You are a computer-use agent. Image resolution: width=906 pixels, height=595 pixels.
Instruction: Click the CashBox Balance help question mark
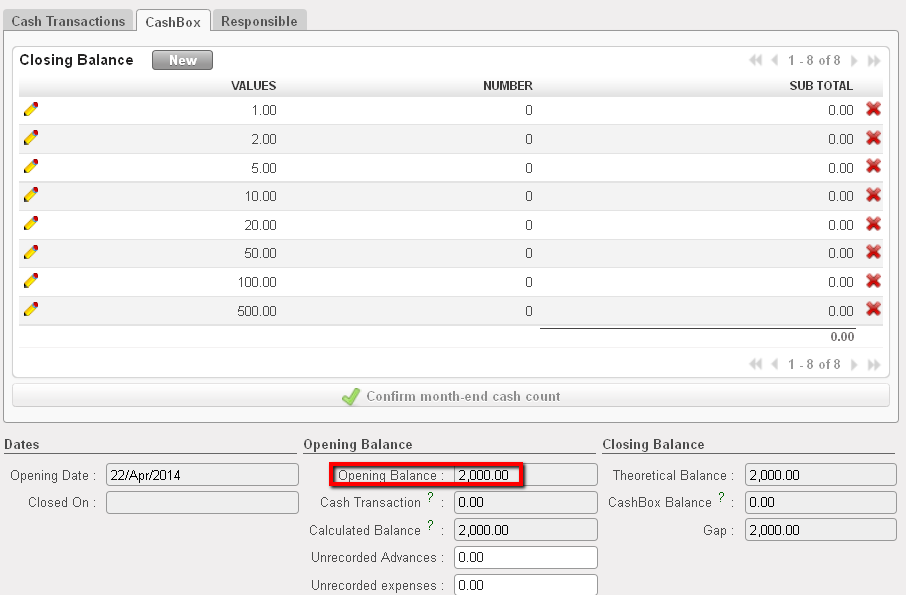tap(721, 498)
